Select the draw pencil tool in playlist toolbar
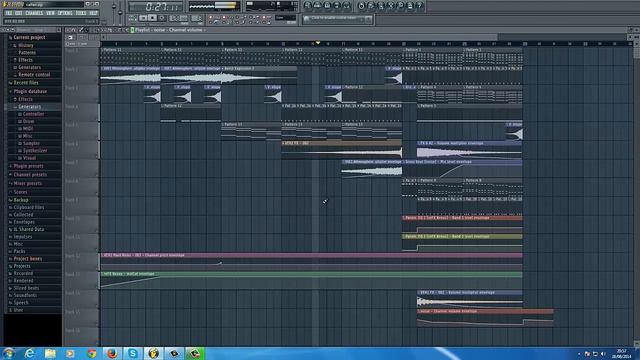Screen dimensions: 640x360 click(x=81, y=30)
